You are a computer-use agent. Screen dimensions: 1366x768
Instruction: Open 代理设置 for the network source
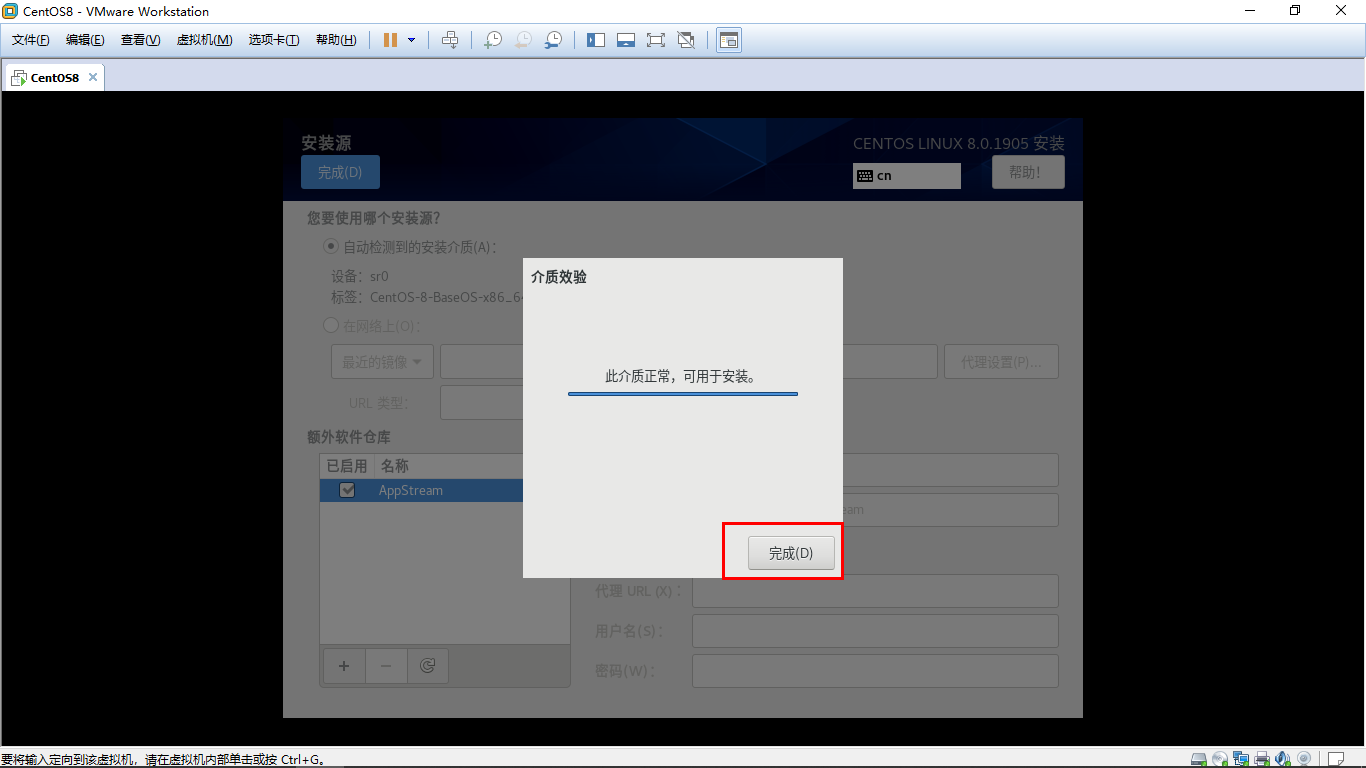1001,362
